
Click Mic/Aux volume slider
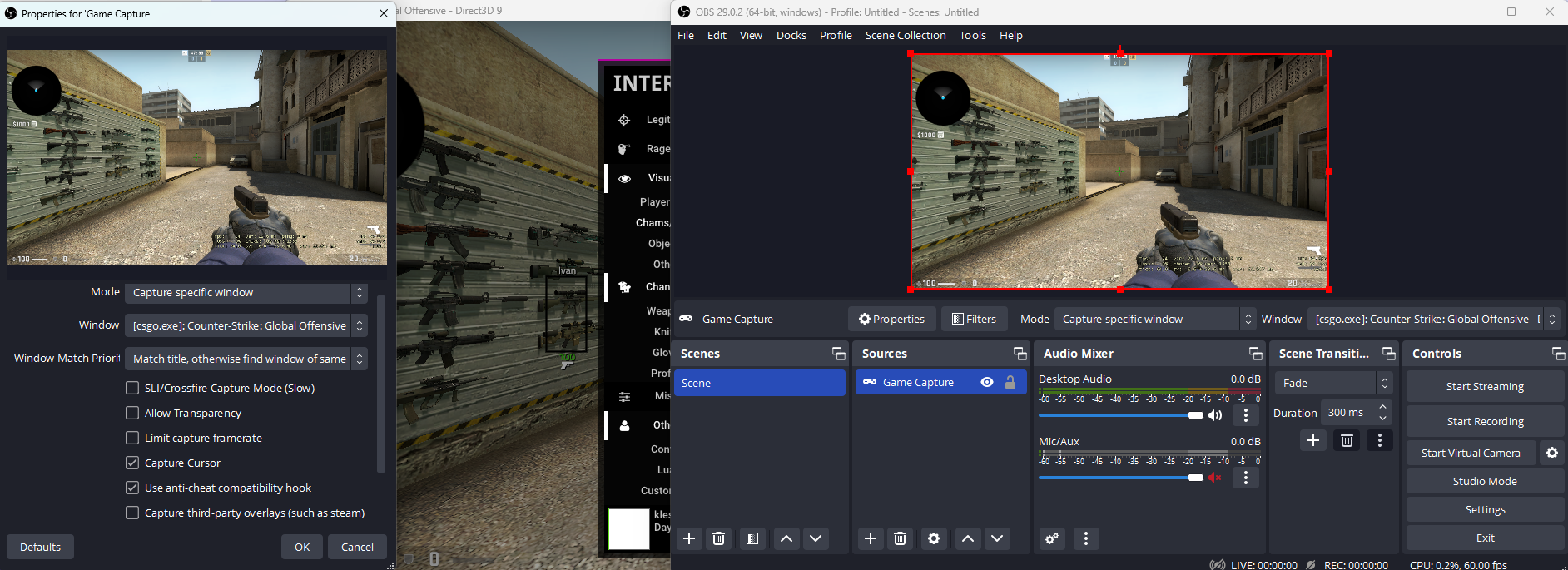click(1120, 478)
